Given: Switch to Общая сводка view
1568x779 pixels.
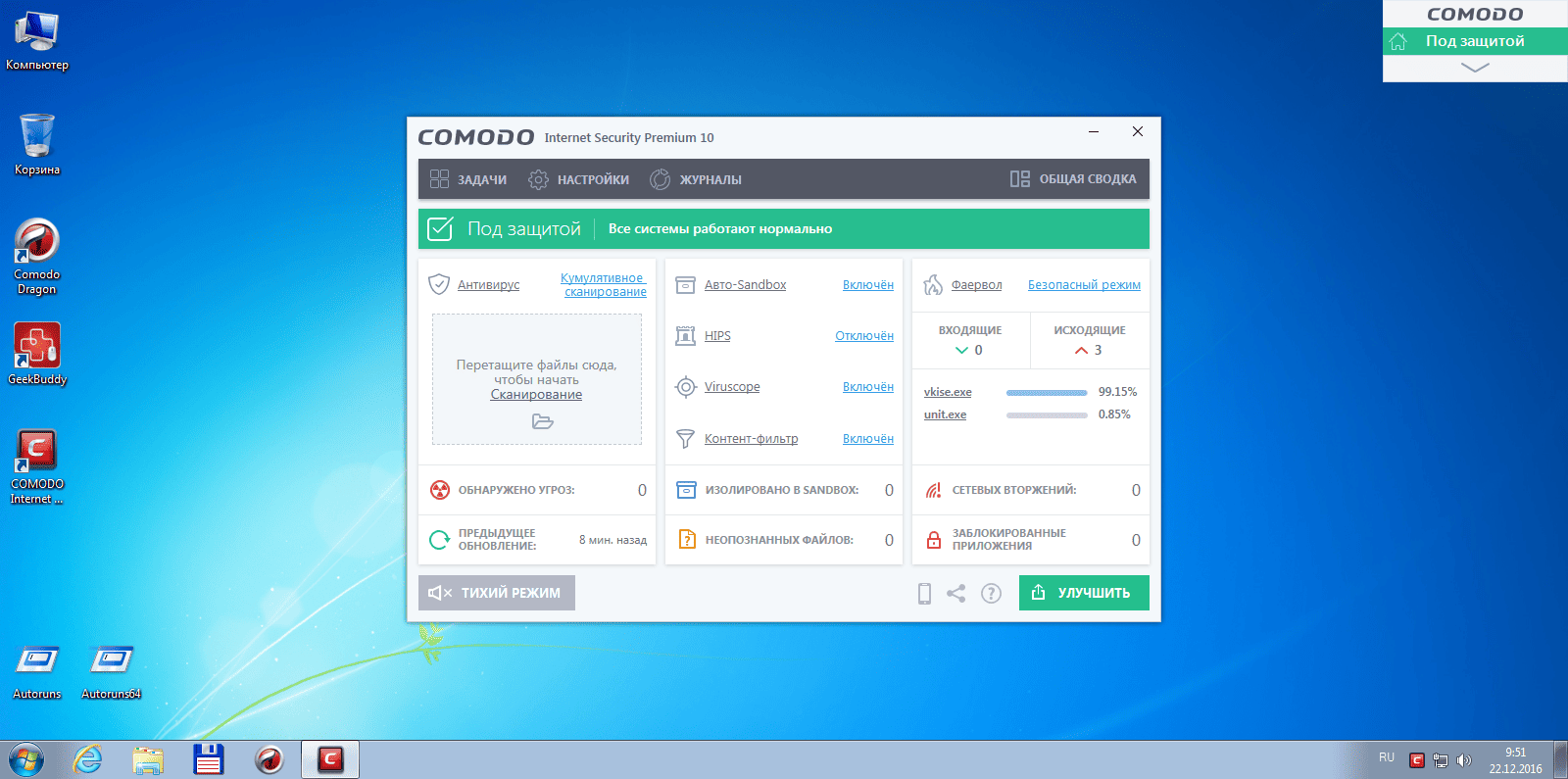Looking at the screenshot, I should click(x=1073, y=179).
